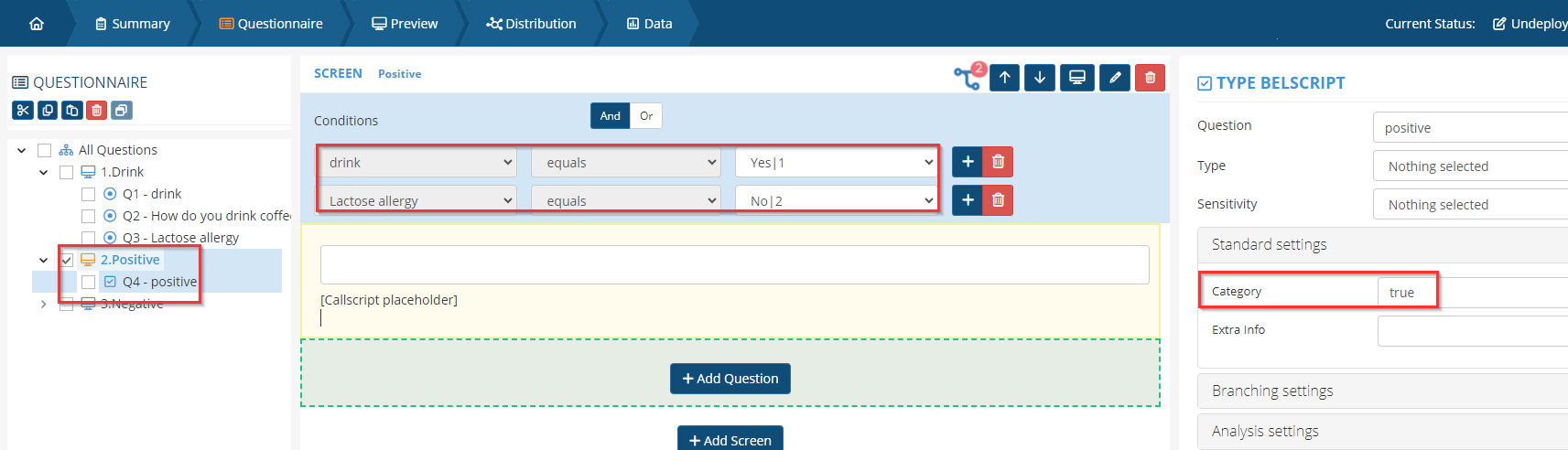
Task: Open the Preview tab
Action: (405, 24)
